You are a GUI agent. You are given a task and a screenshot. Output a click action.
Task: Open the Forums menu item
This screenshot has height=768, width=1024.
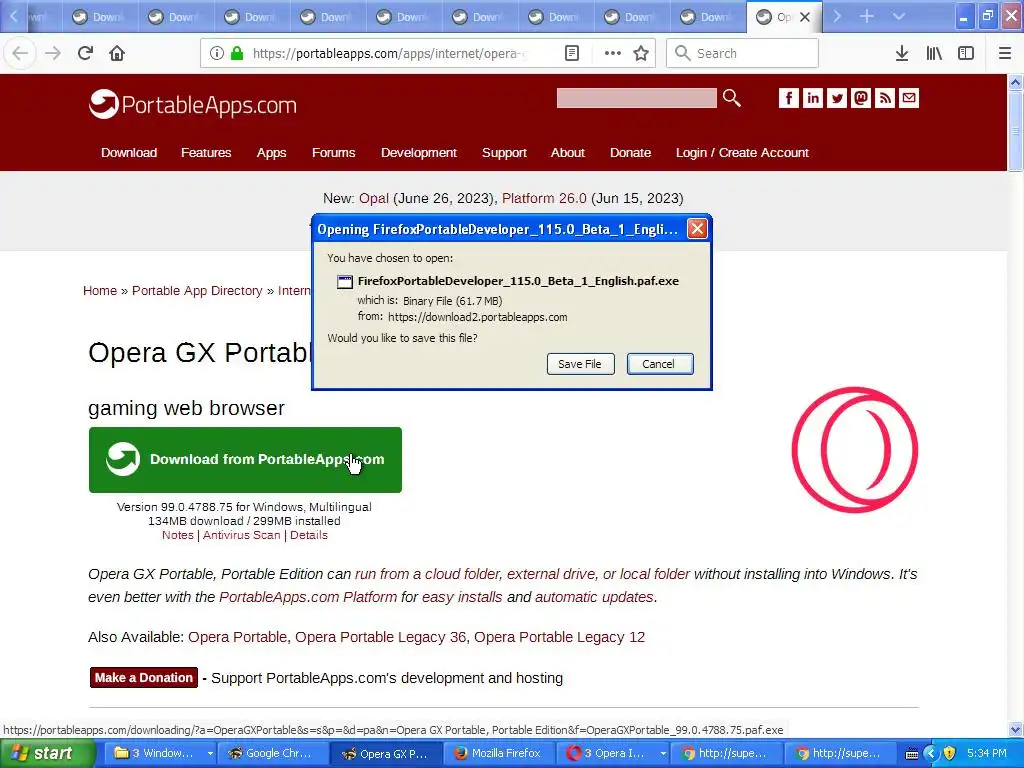point(334,152)
